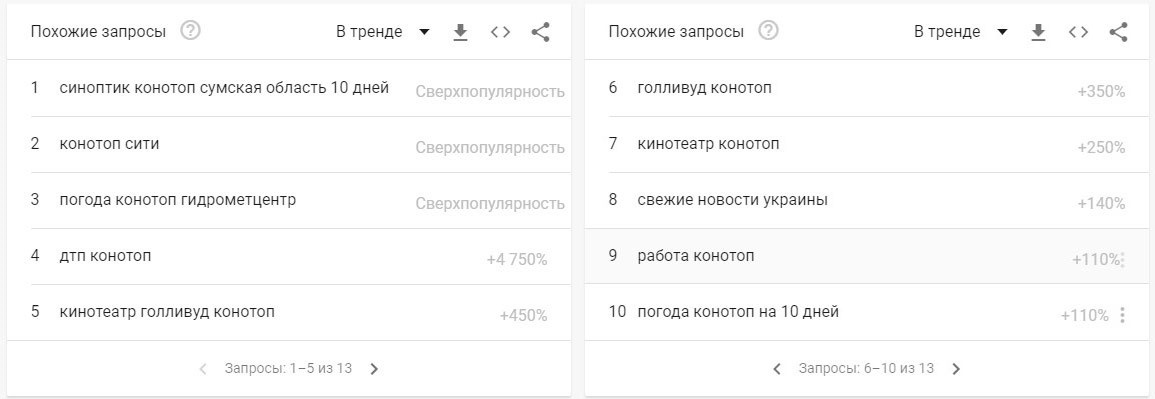Share the right related queries panel
1155x399 pixels.
(1119, 32)
